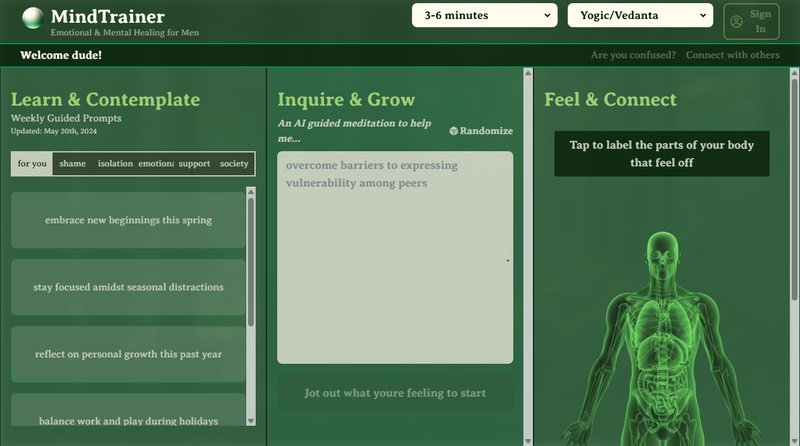
Task: Switch to the shame tab
Action: pos(72,164)
